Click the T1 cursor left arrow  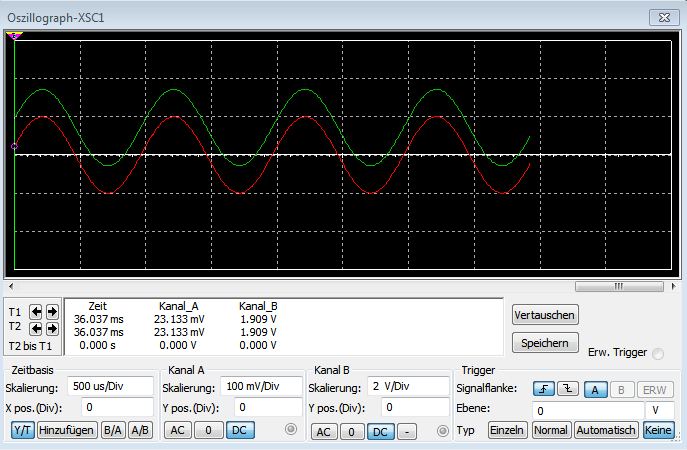35,311
